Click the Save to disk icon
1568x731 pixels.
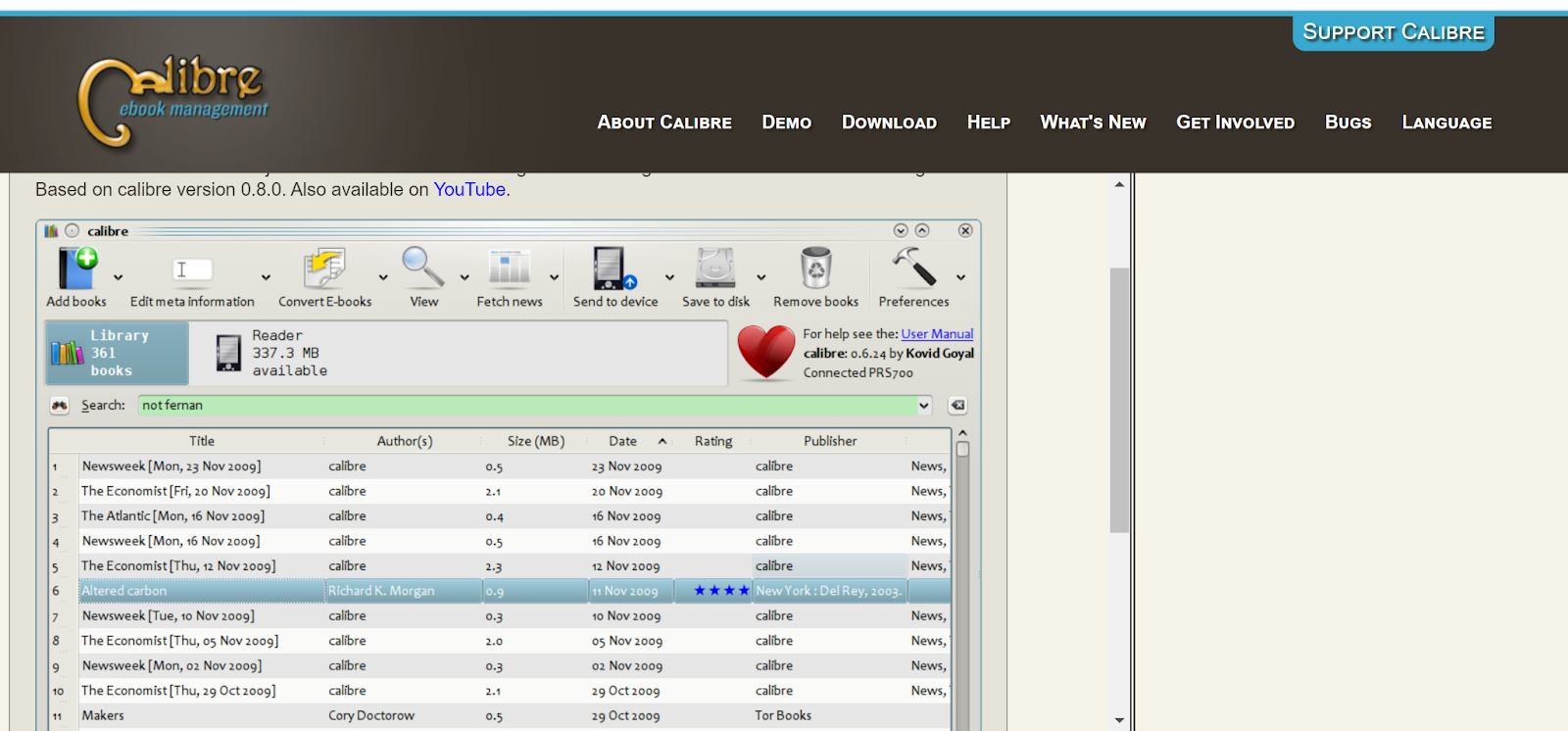point(715,268)
